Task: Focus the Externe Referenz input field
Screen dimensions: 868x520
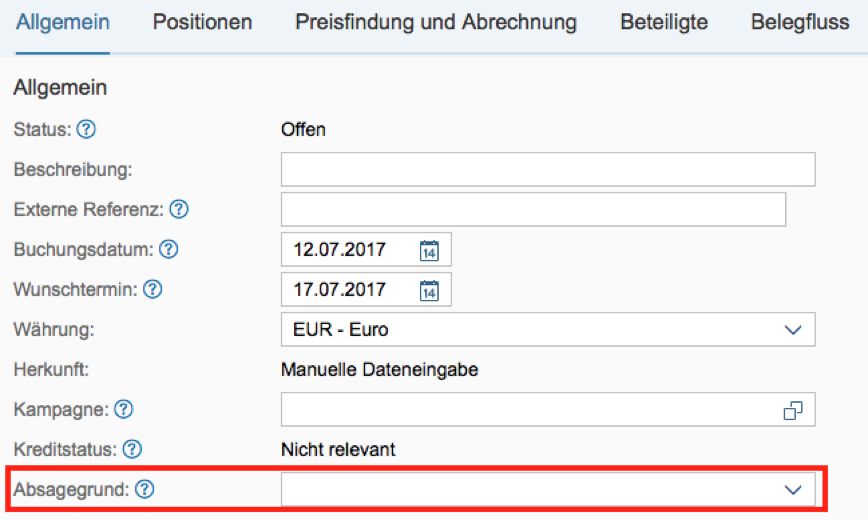Action: click(x=533, y=209)
